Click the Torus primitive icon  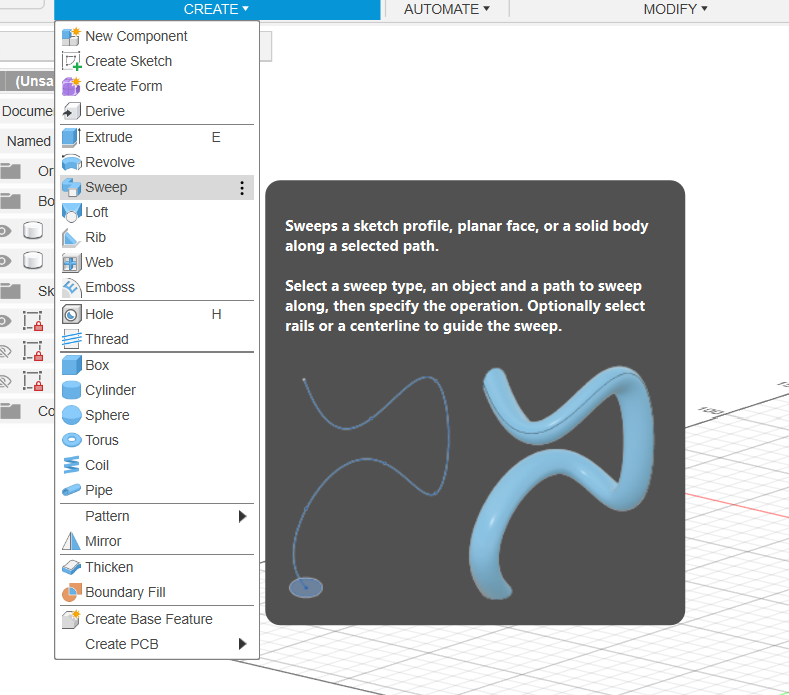point(71,440)
